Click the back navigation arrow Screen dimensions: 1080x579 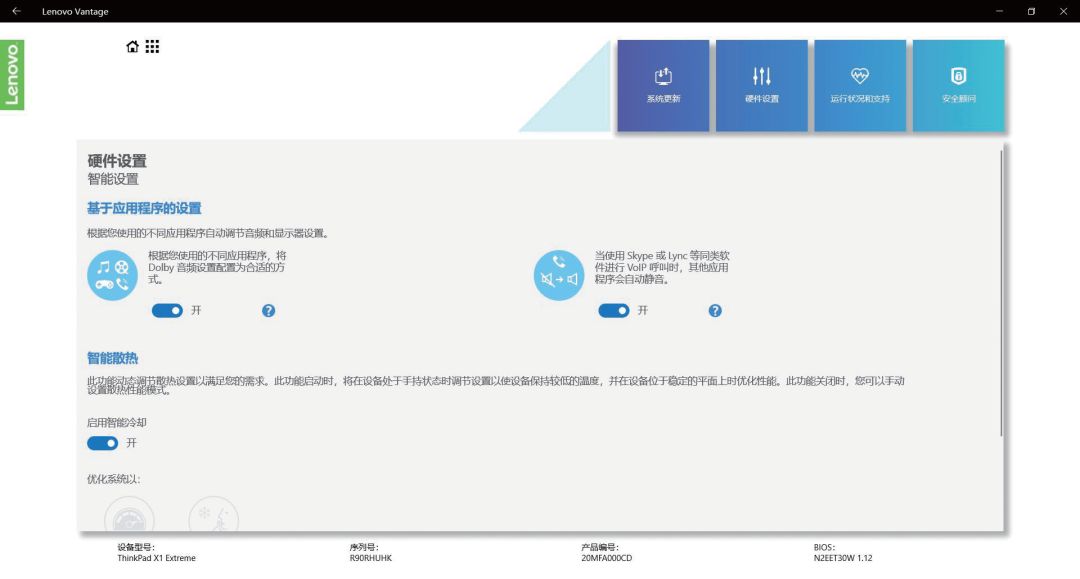(14, 11)
